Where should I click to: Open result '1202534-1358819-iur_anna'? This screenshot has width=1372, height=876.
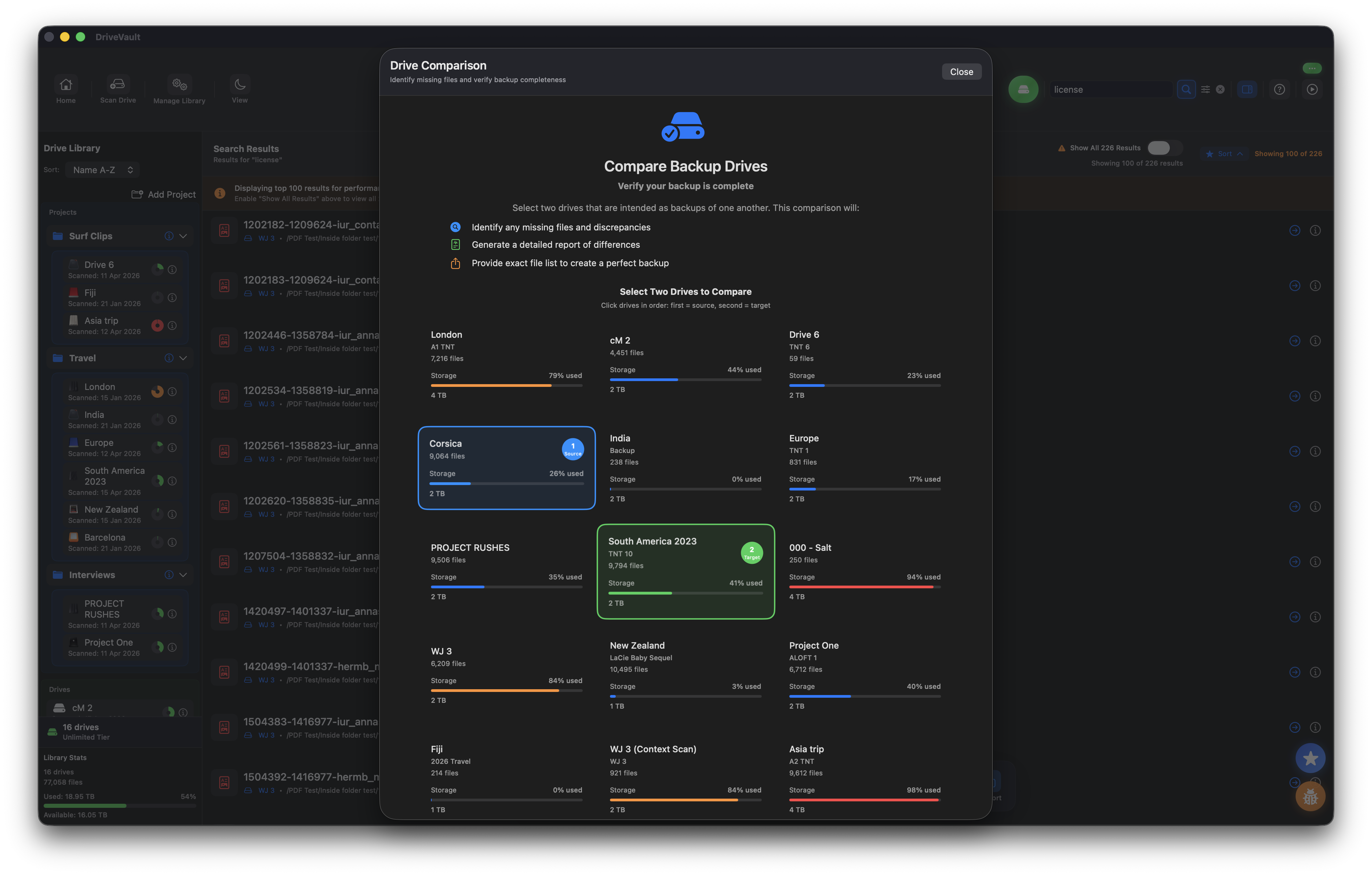(x=311, y=390)
